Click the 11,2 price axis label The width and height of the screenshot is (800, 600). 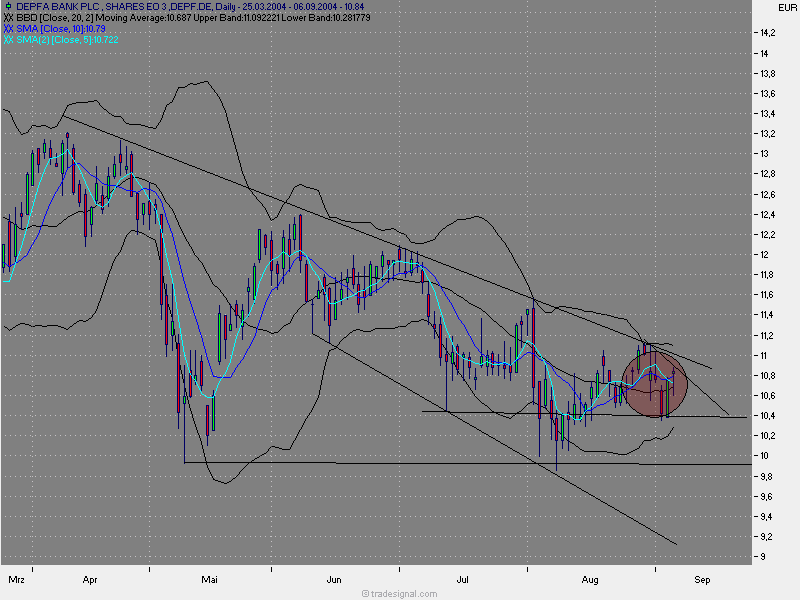click(767, 335)
